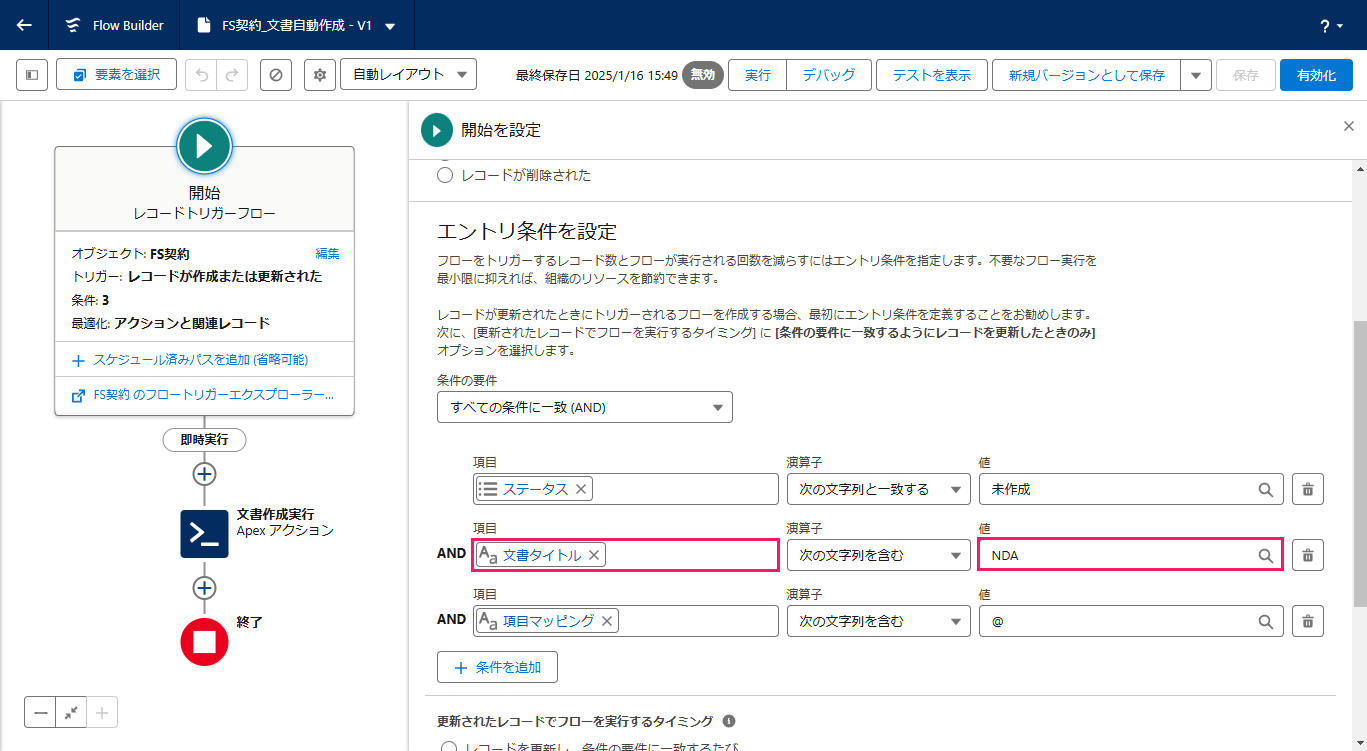Open flow settings gear icon
Image resolution: width=1367 pixels, height=751 pixels.
pos(320,75)
